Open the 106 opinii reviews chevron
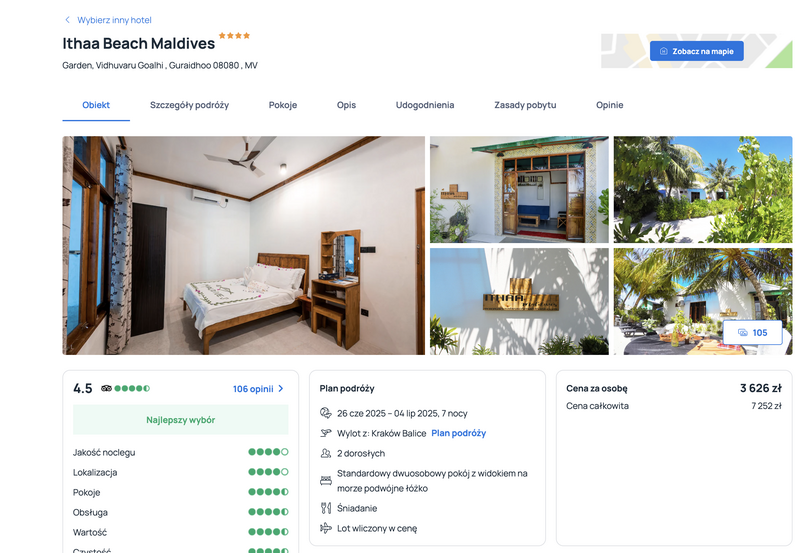 tap(281, 389)
